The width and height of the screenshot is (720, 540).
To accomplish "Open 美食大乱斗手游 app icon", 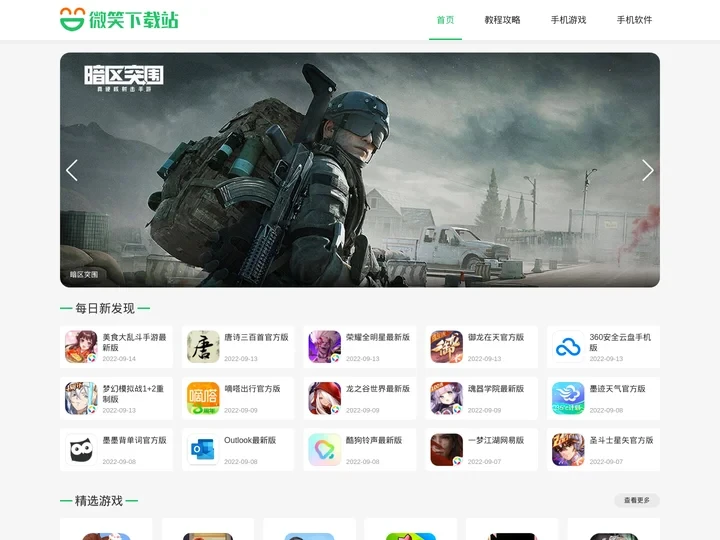I will point(81,347).
